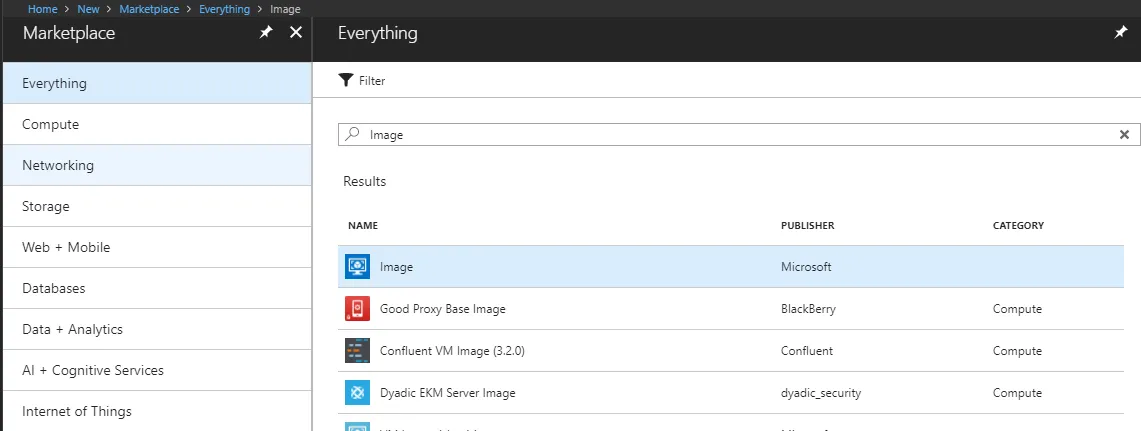Viewport: 1141px width, 431px height.
Task: Close the Marketplace blade
Action: (295, 33)
